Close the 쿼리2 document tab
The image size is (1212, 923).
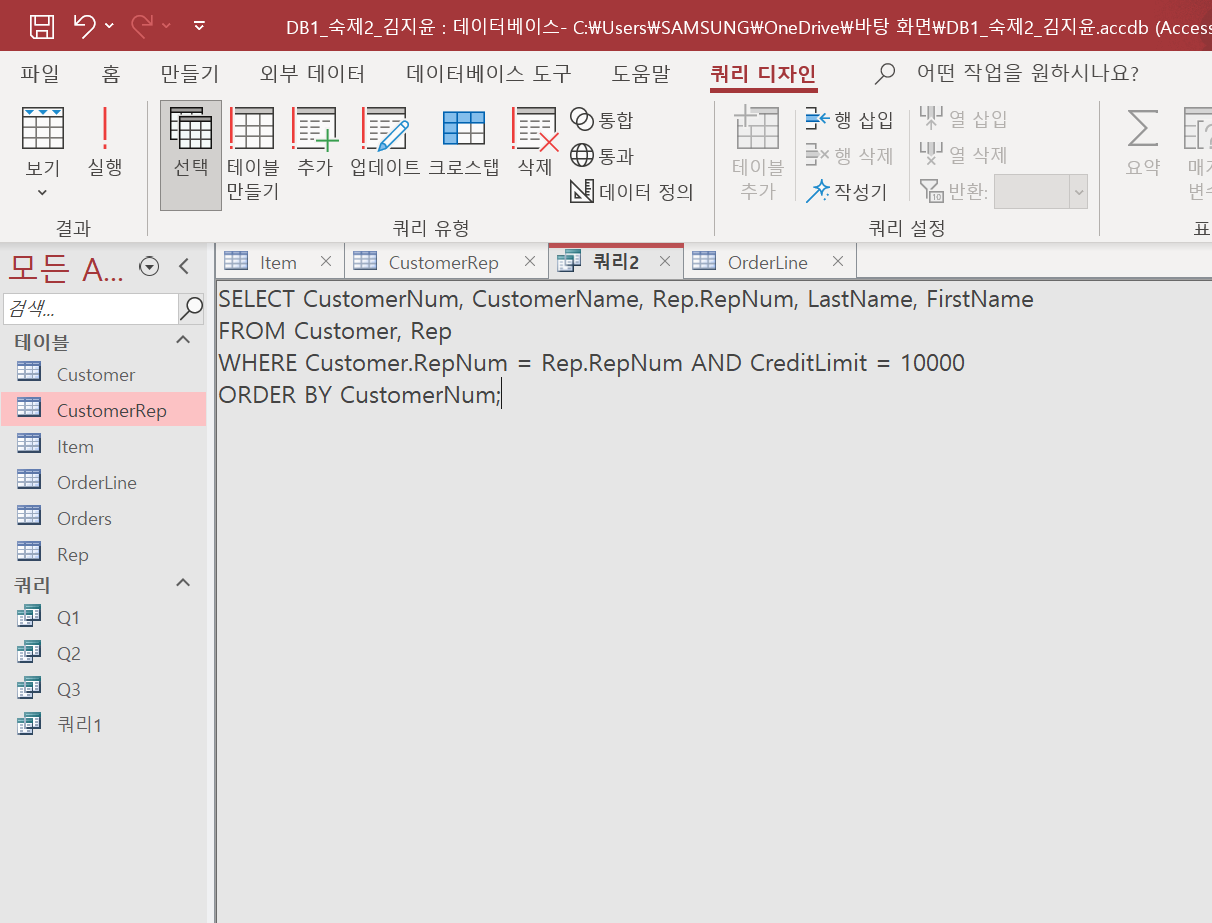point(665,262)
